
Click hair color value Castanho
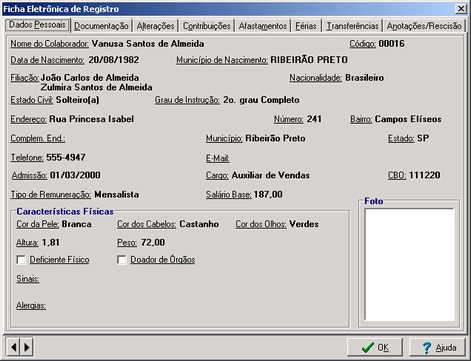click(x=199, y=224)
